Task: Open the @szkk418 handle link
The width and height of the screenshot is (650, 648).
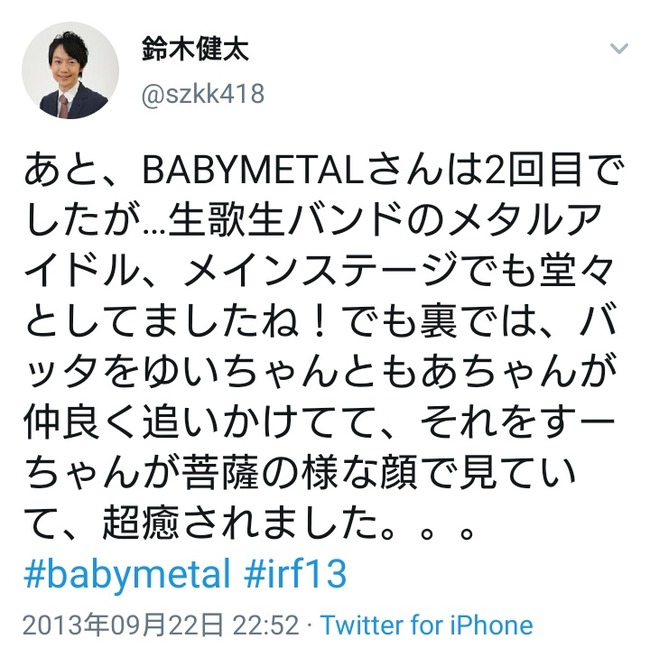Action: point(203,94)
